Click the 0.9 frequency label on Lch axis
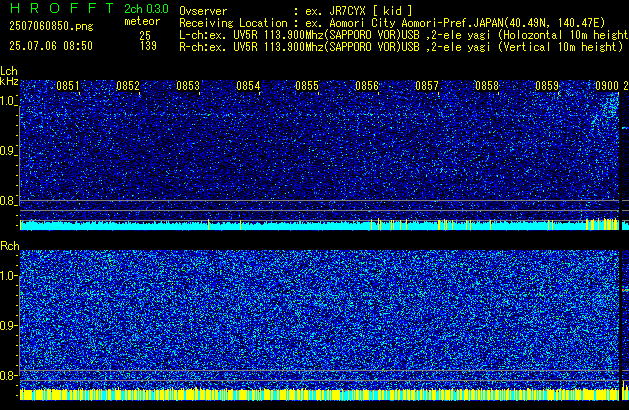 coord(8,151)
